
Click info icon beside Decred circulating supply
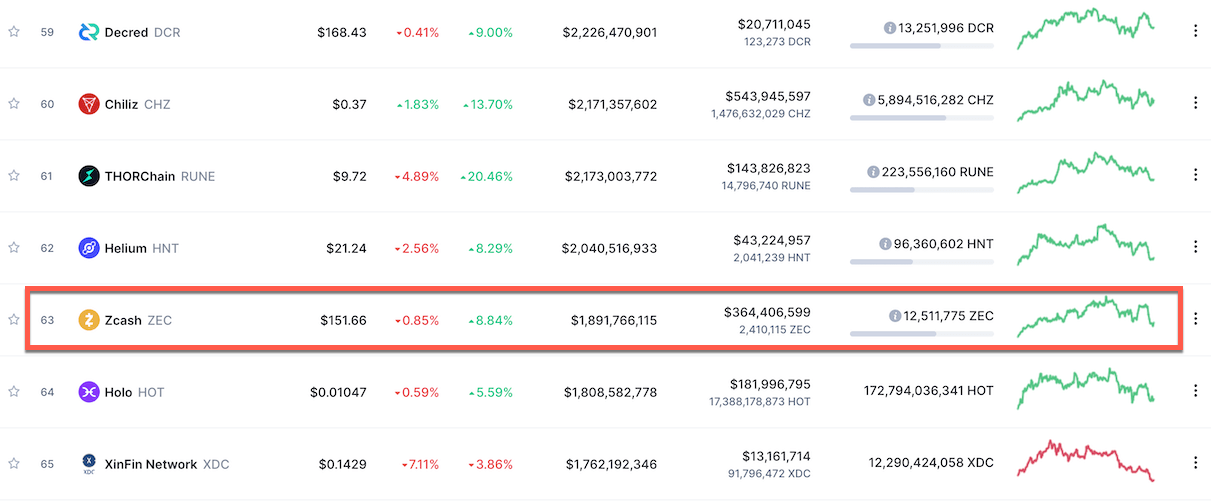[x=890, y=28]
